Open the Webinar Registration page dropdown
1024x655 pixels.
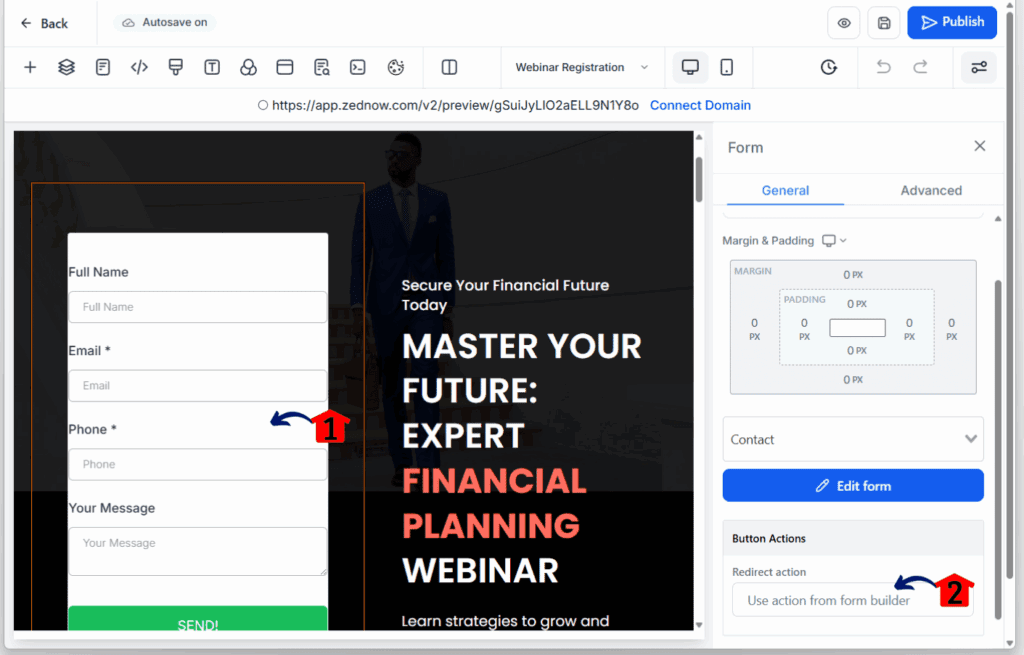pyautogui.click(x=581, y=67)
